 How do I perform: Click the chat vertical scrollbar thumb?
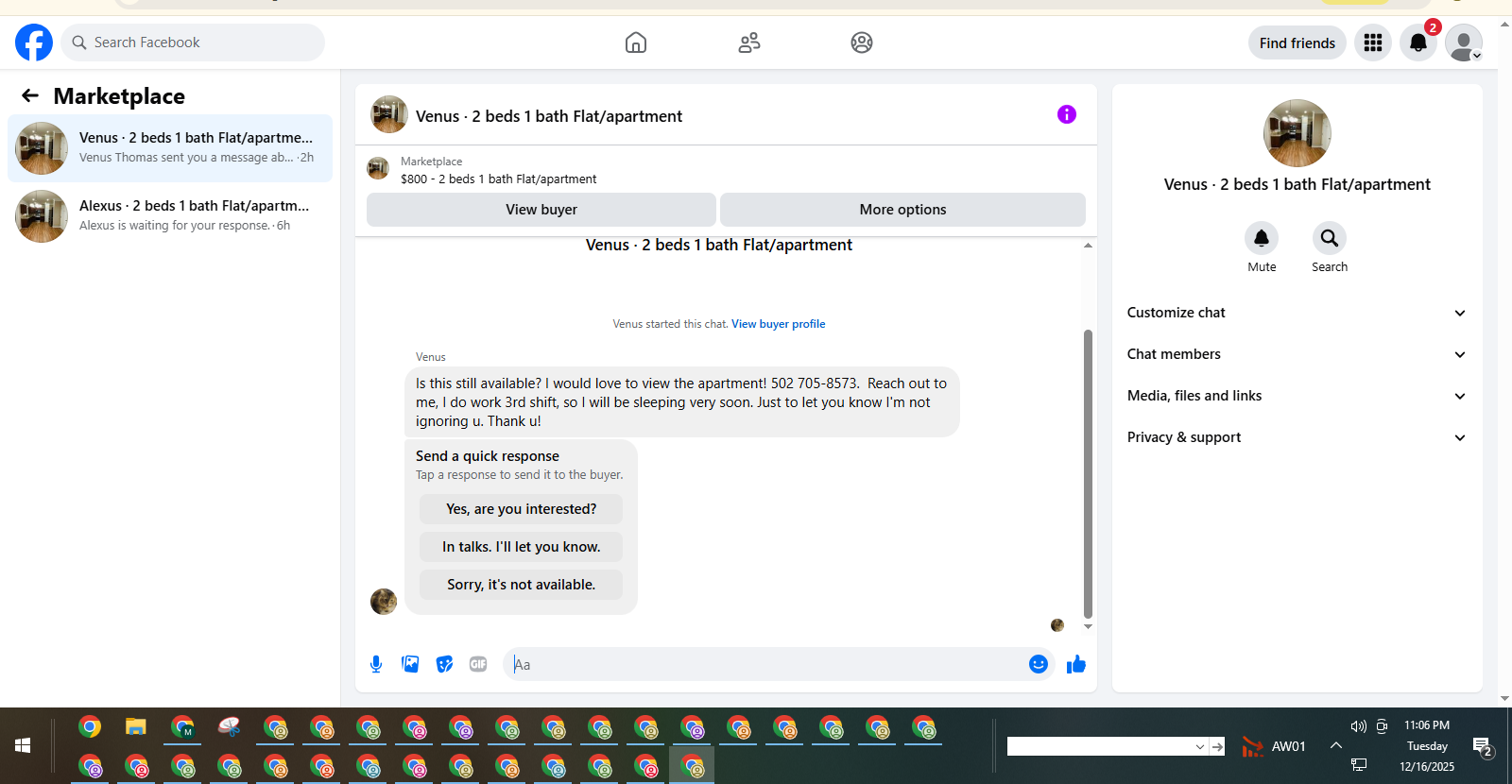pyautogui.click(x=1088, y=473)
